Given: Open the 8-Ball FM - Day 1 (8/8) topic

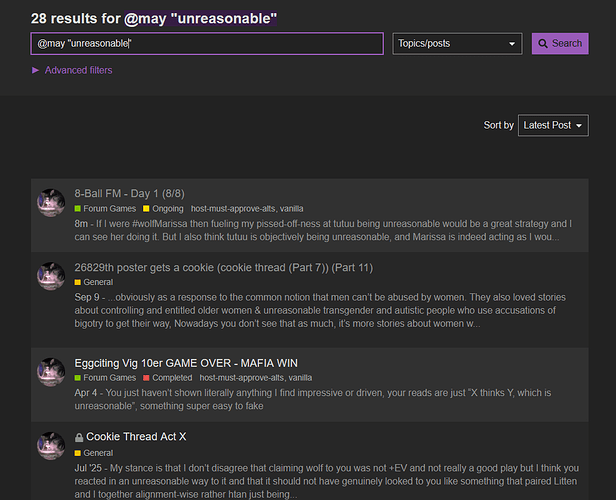Looking at the screenshot, I should 130,194.
